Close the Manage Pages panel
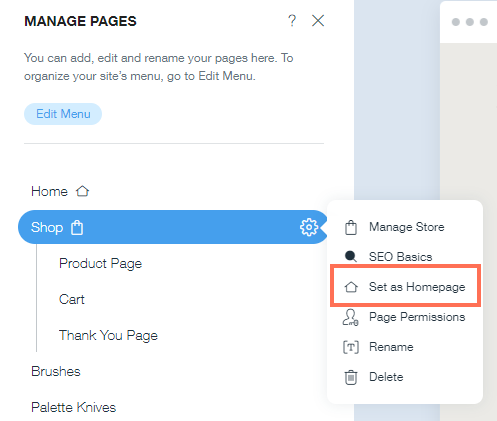497x421 pixels. point(318,21)
